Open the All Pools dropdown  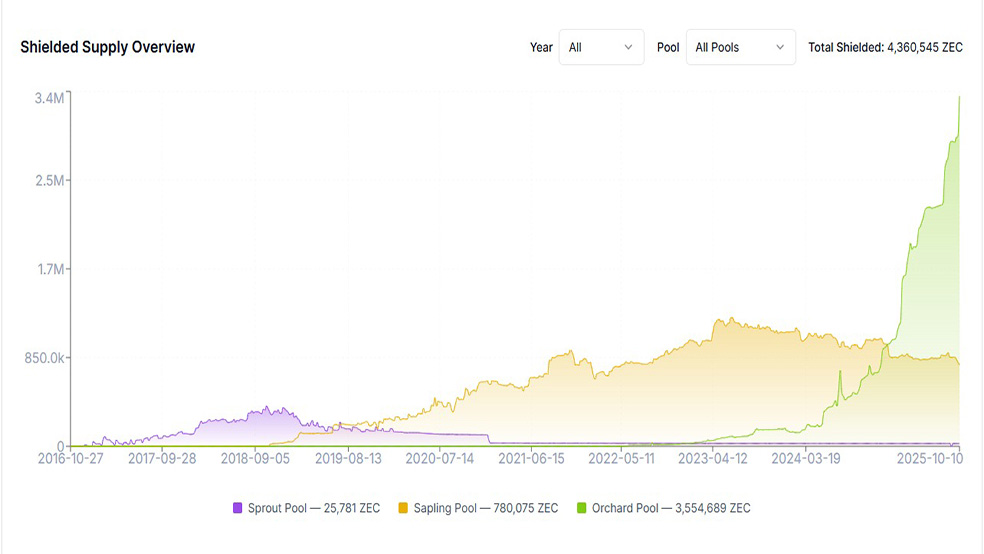pyautogui.click(x=740, y=47)
